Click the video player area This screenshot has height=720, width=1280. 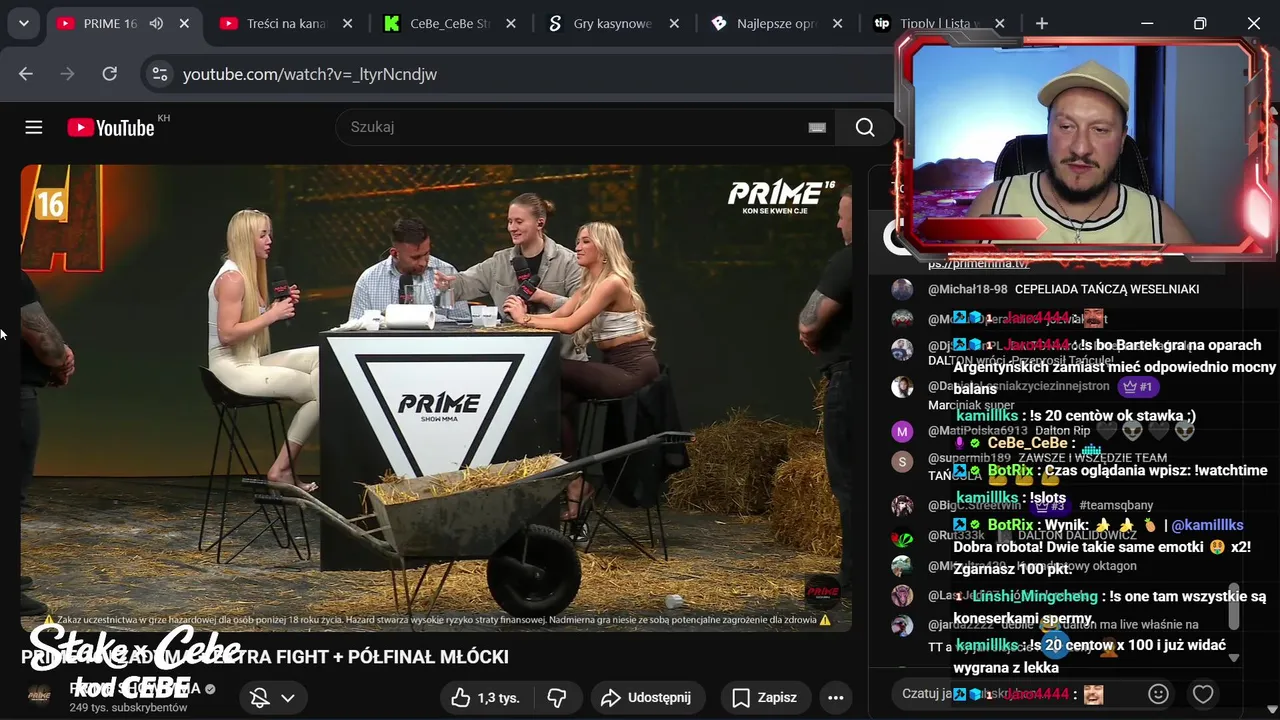click(436, 398)
